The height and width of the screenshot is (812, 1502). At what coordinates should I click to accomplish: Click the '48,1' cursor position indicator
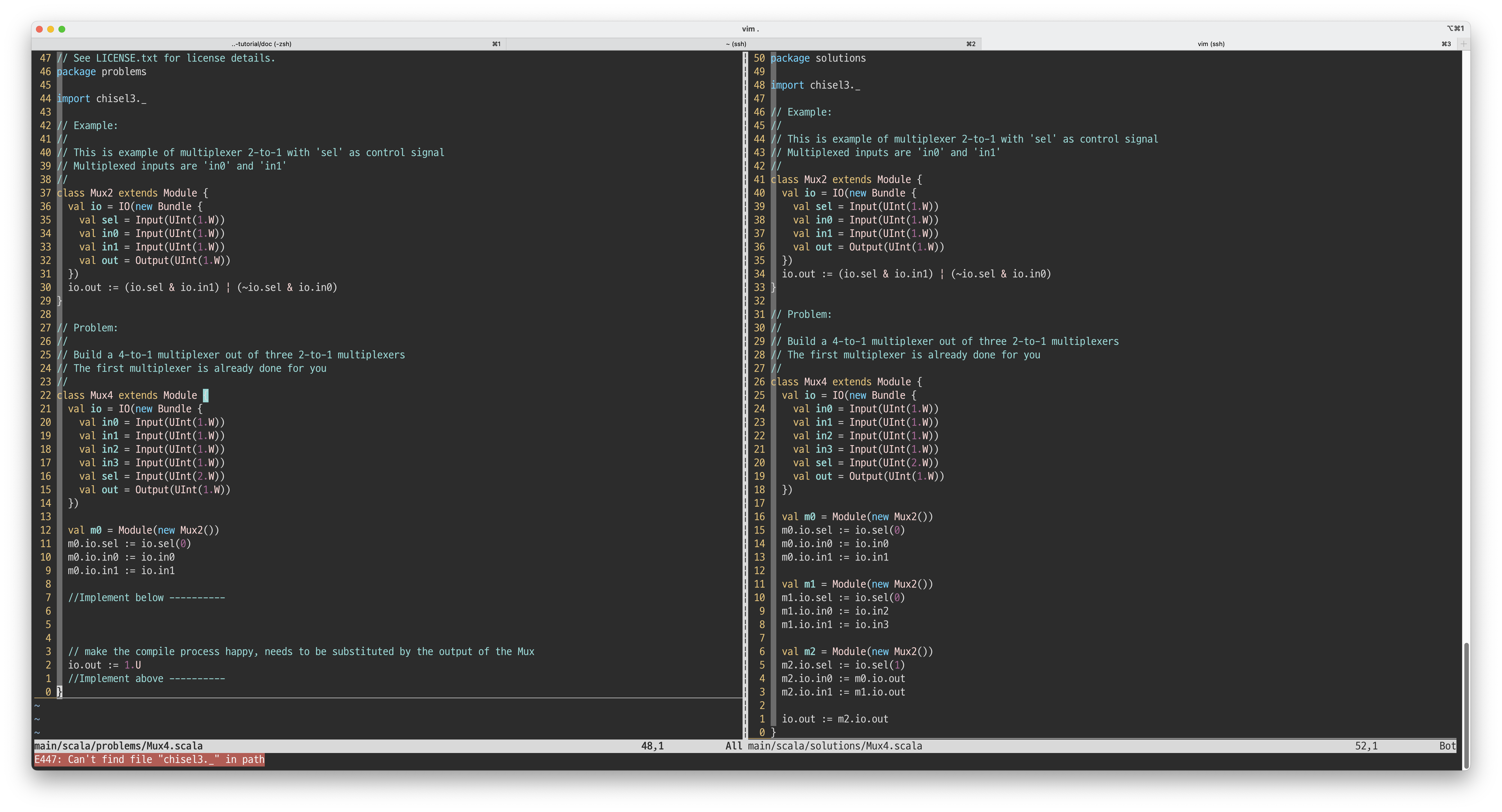[652, 746]
